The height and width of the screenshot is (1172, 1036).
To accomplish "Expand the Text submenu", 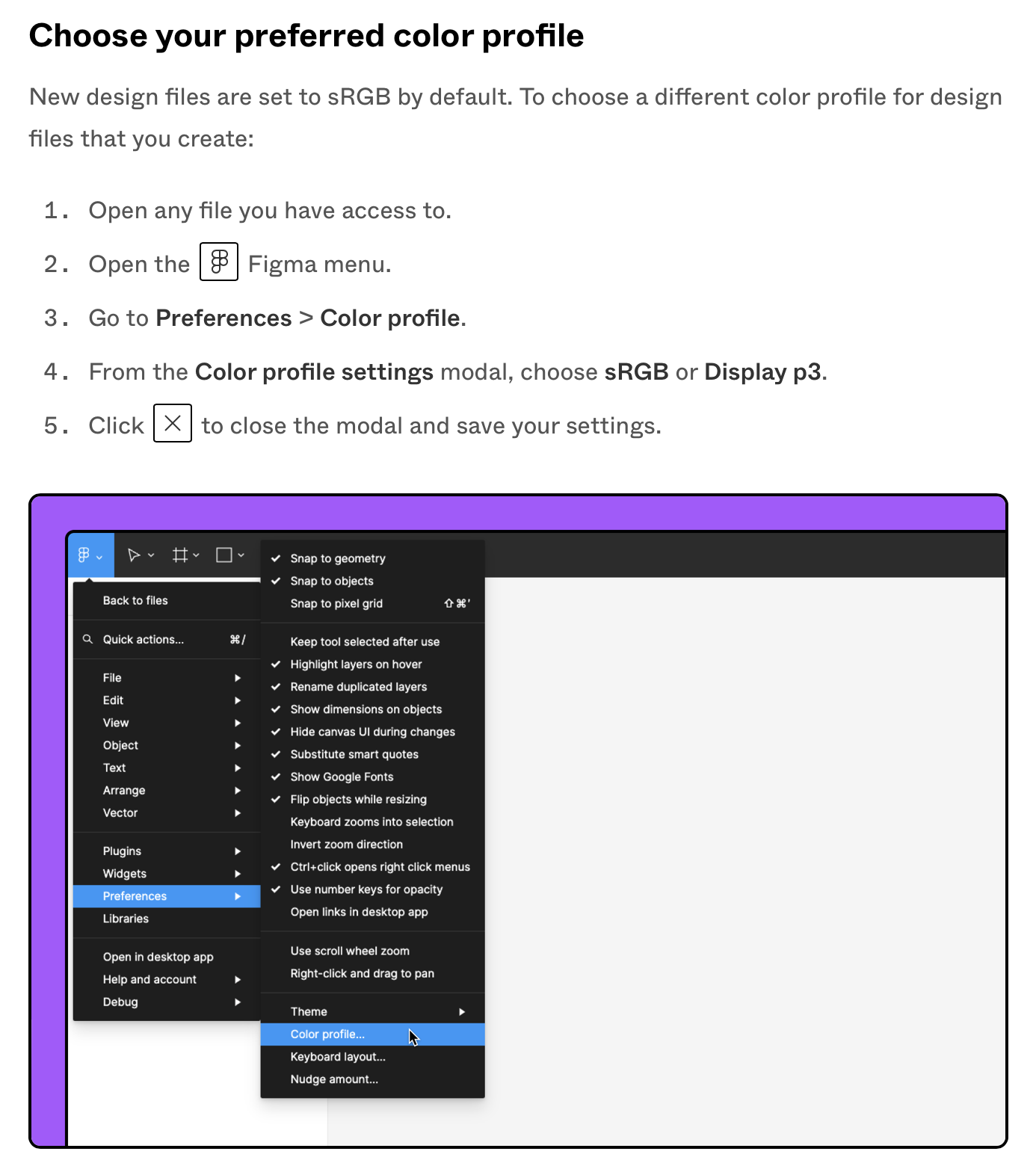I will [x=167, y=768].
